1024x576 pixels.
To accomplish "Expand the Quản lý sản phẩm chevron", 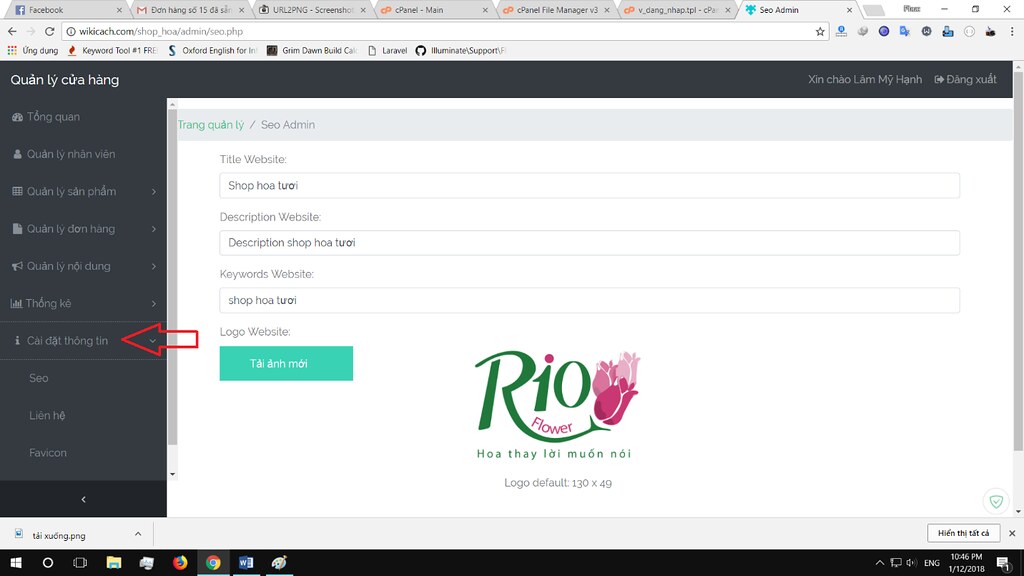I will click(x=154, y=192).
